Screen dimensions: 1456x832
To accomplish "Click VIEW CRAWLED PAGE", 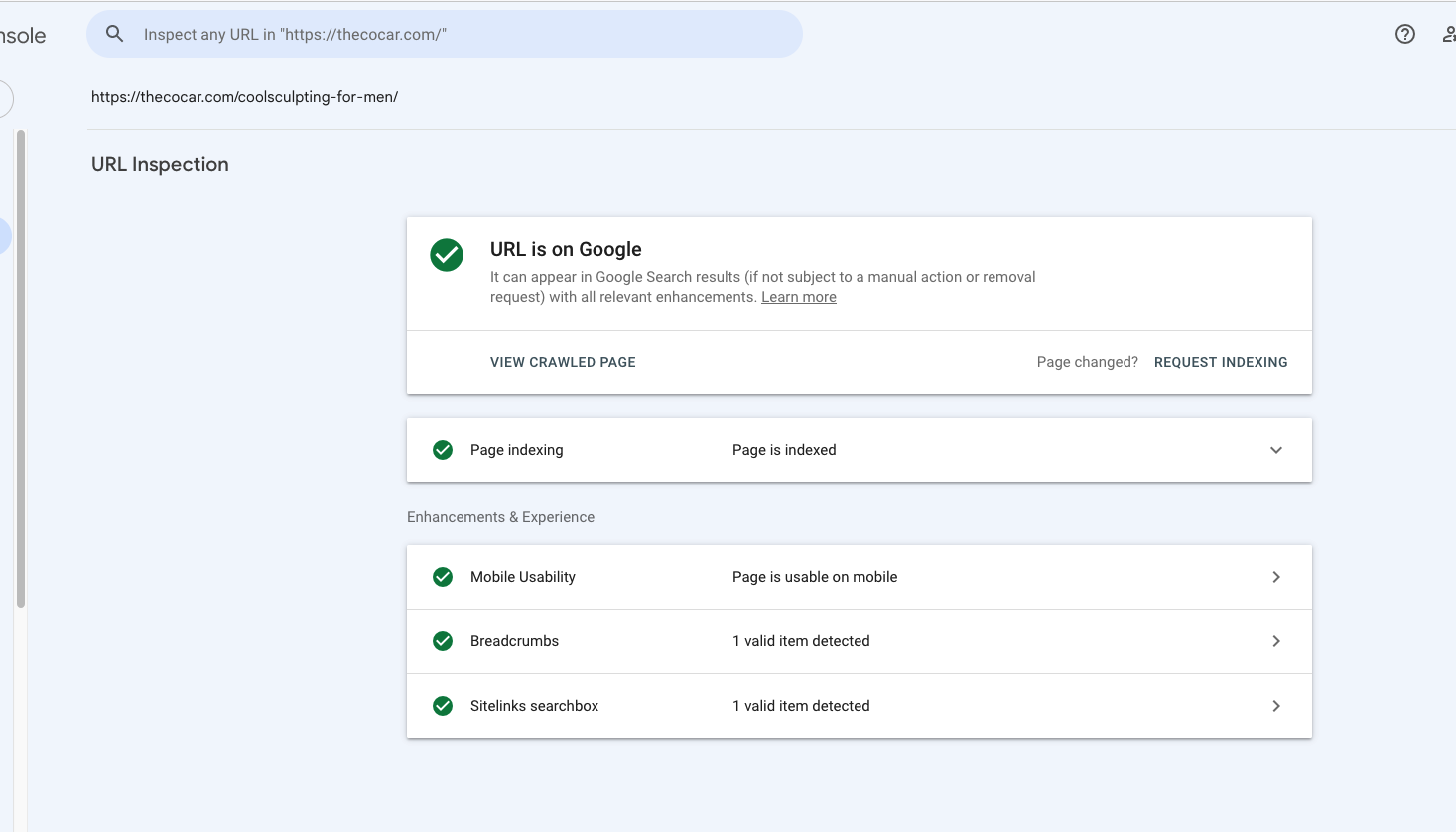I will click(x=563, y=362).
